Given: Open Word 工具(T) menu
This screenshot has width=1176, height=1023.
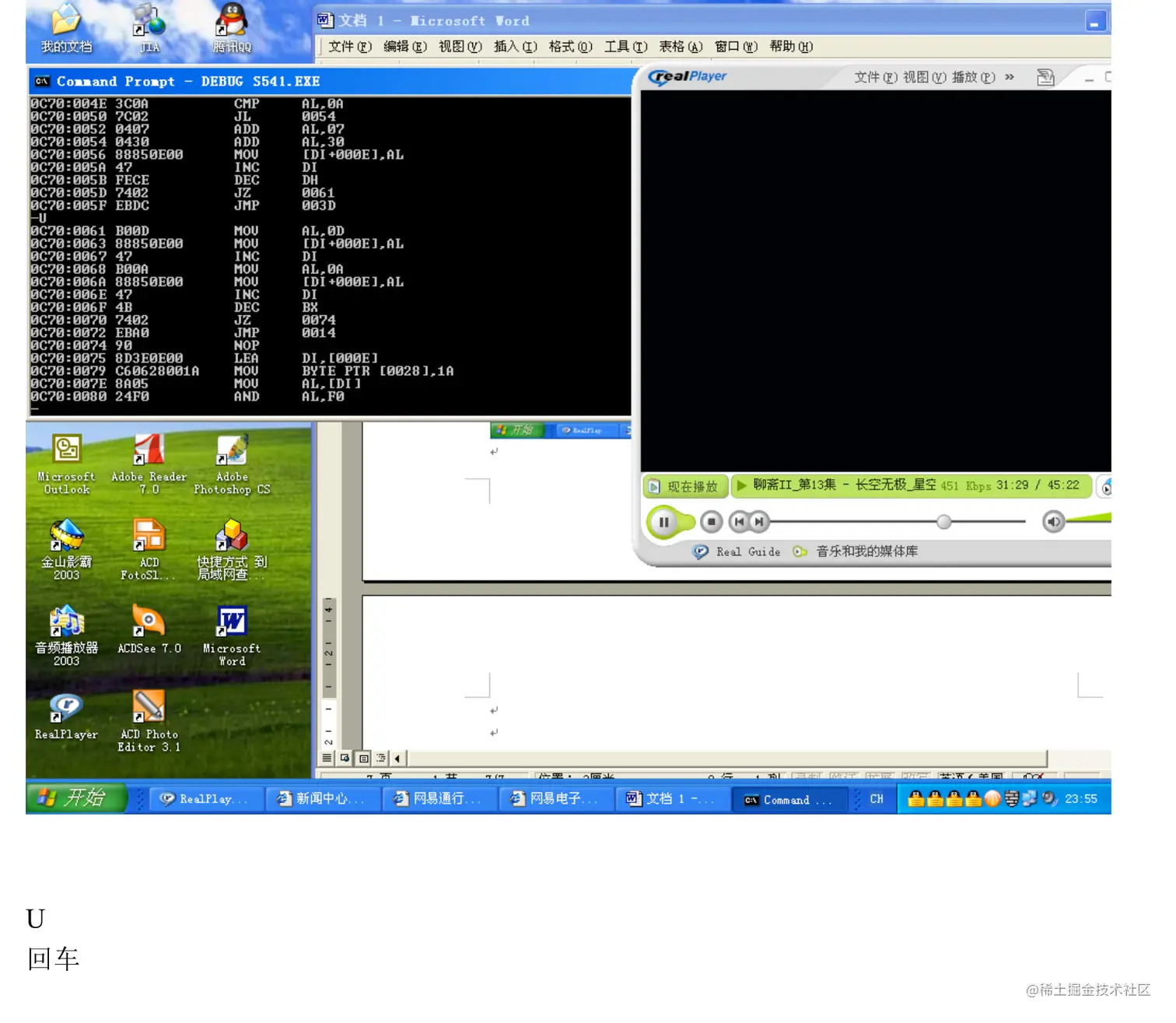Looking at the screenshot, I should point(626,47).
